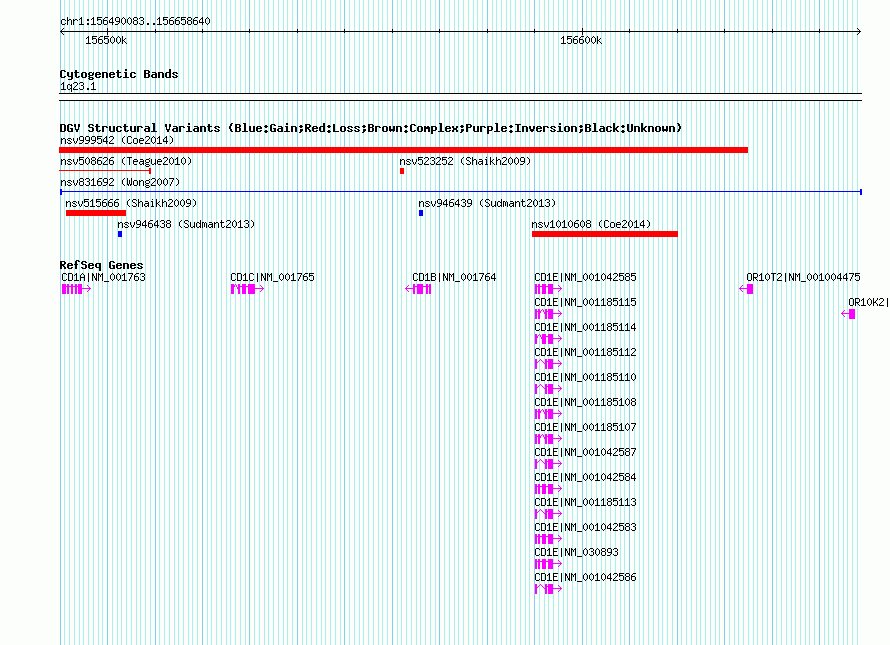Click the CD1B gene glyph under NM_001764
This screenshot has width=890, height=645.
coord(418,289)
